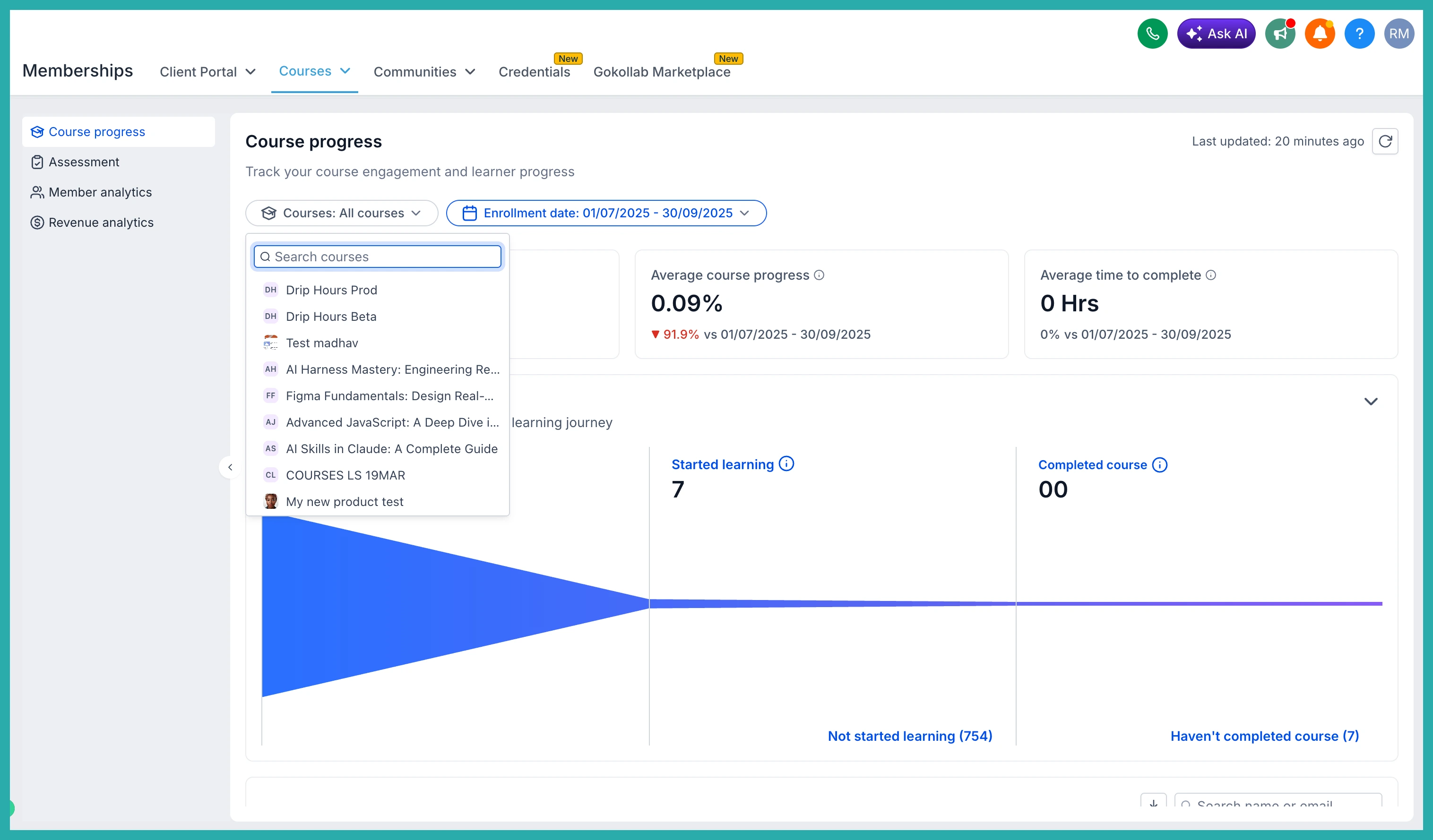Select Figma Fundamentals course

click(x=378, y=395)
